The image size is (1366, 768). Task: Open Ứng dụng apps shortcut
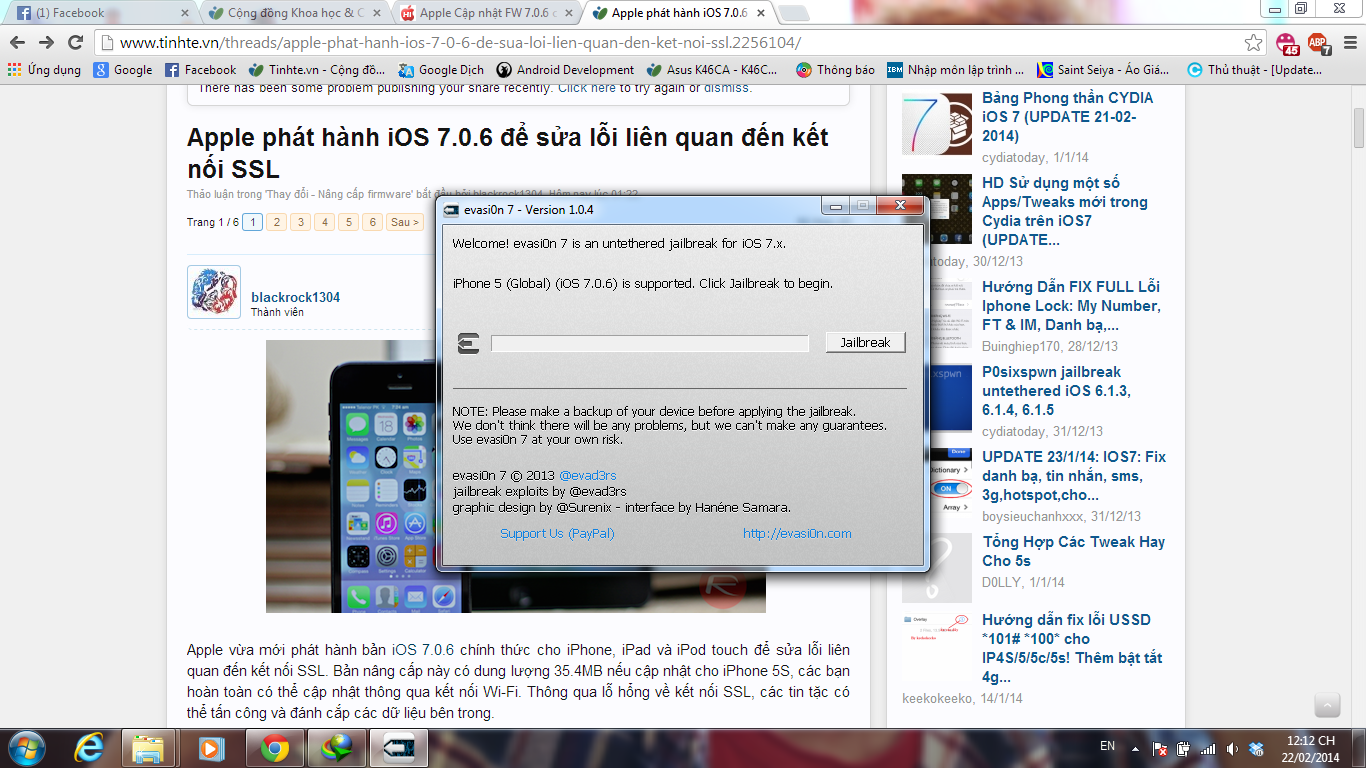[x=44, y=70]
